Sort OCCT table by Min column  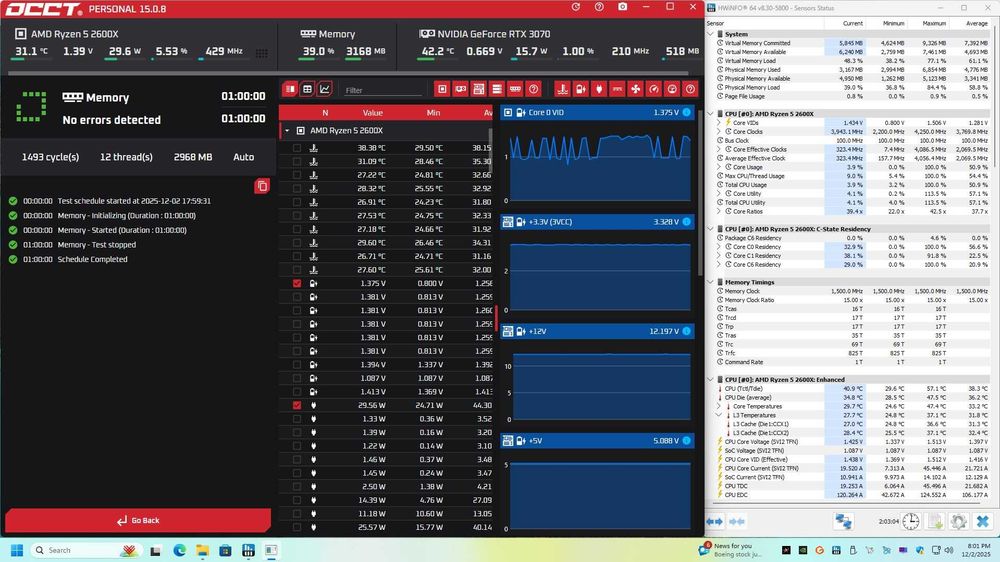click(433, 113)
